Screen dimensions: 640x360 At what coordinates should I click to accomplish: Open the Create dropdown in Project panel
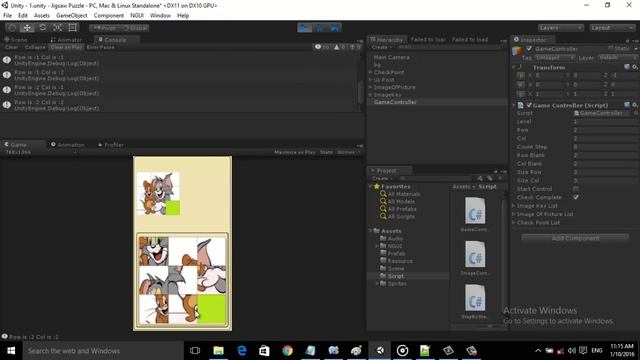point(382,178)
